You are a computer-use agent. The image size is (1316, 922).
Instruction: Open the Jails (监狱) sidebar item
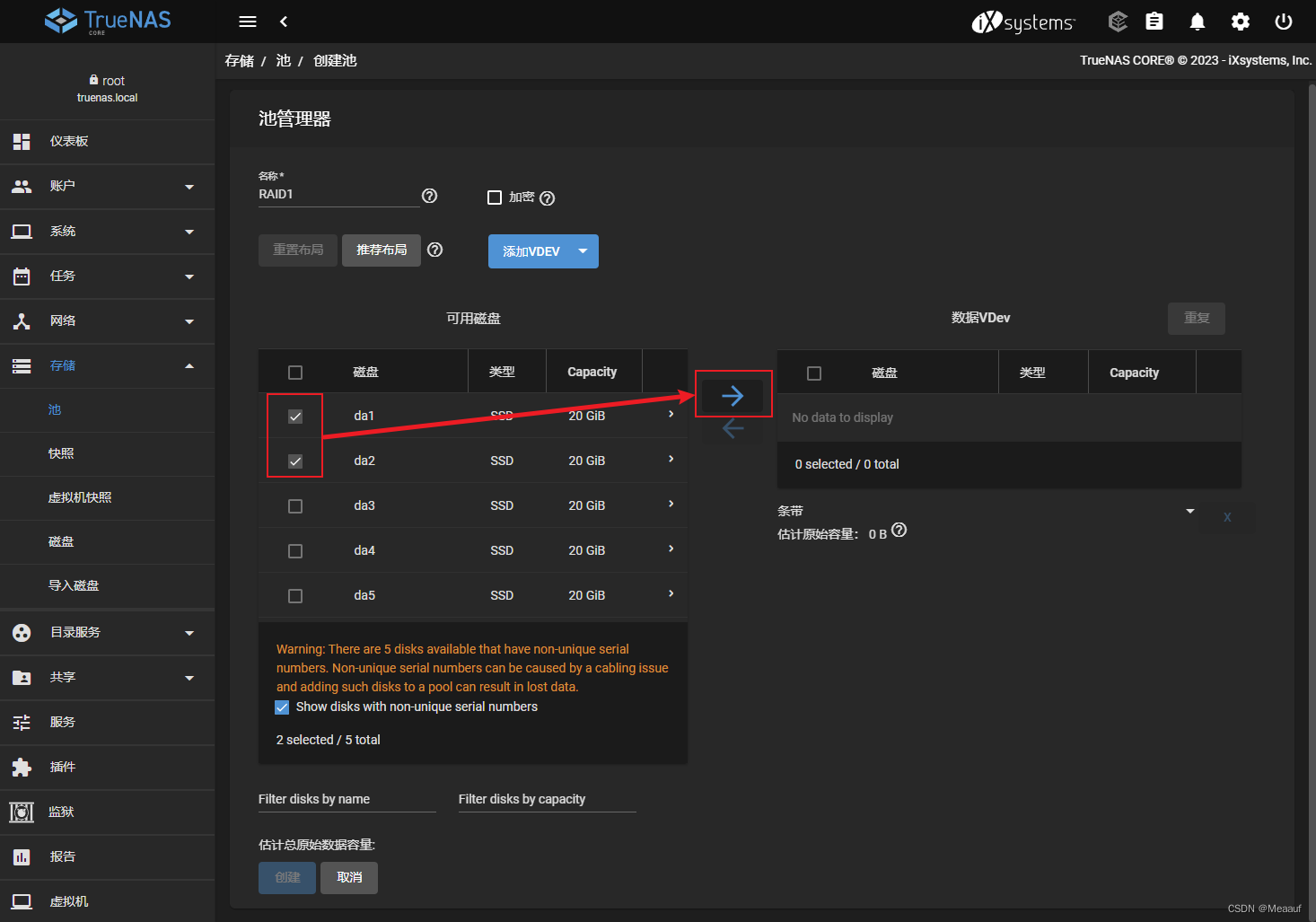point(108,812)
